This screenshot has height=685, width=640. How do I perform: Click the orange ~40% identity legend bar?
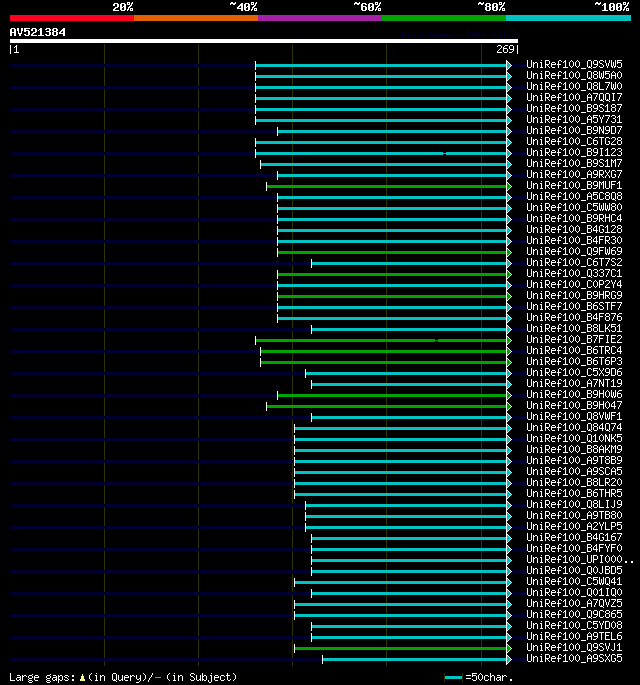coord(196,18)
